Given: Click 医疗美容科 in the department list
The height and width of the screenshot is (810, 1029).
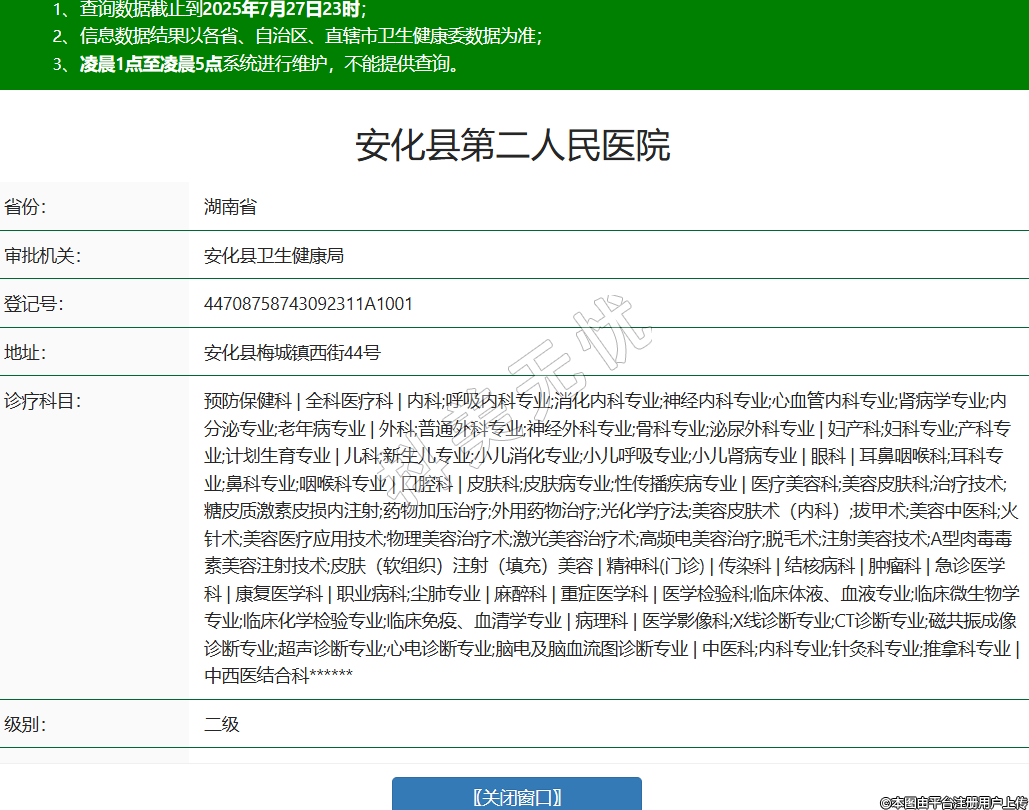Looking at the screenshot, I should coord(794,483).
